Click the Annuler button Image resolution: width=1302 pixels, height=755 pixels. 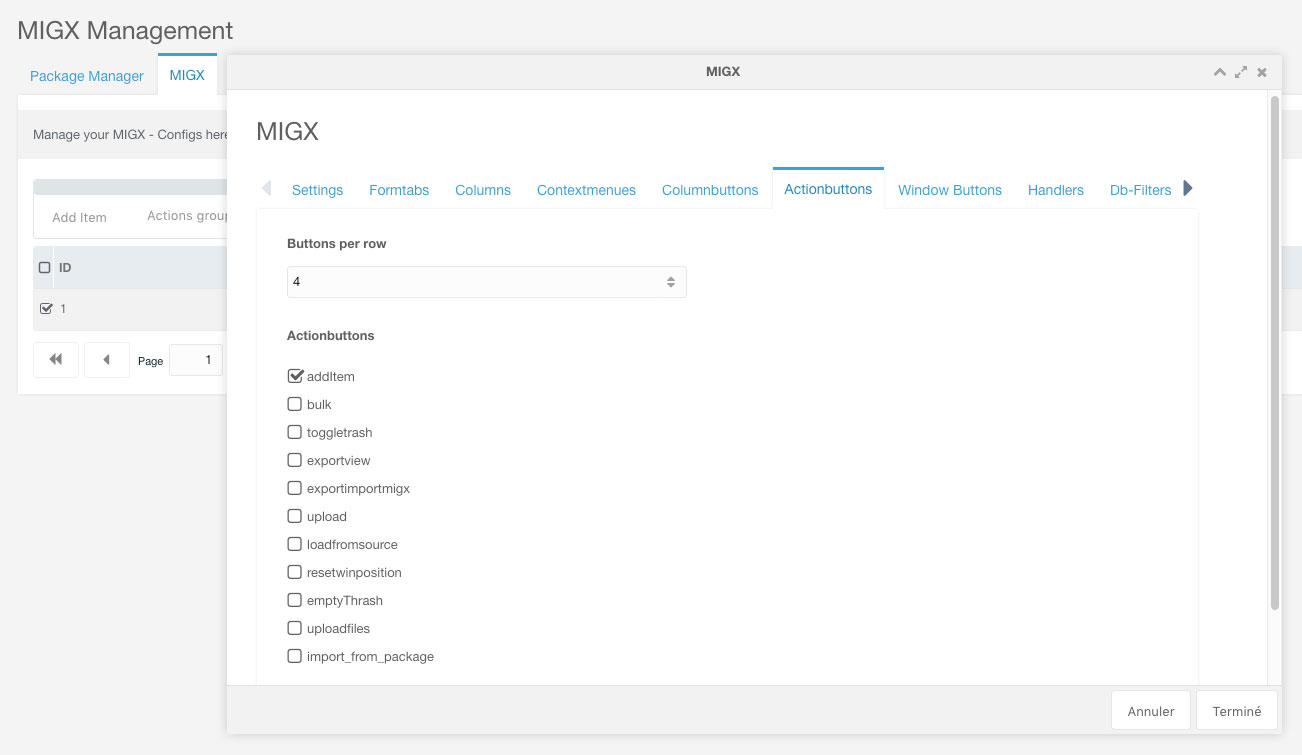coord(1151,710)
